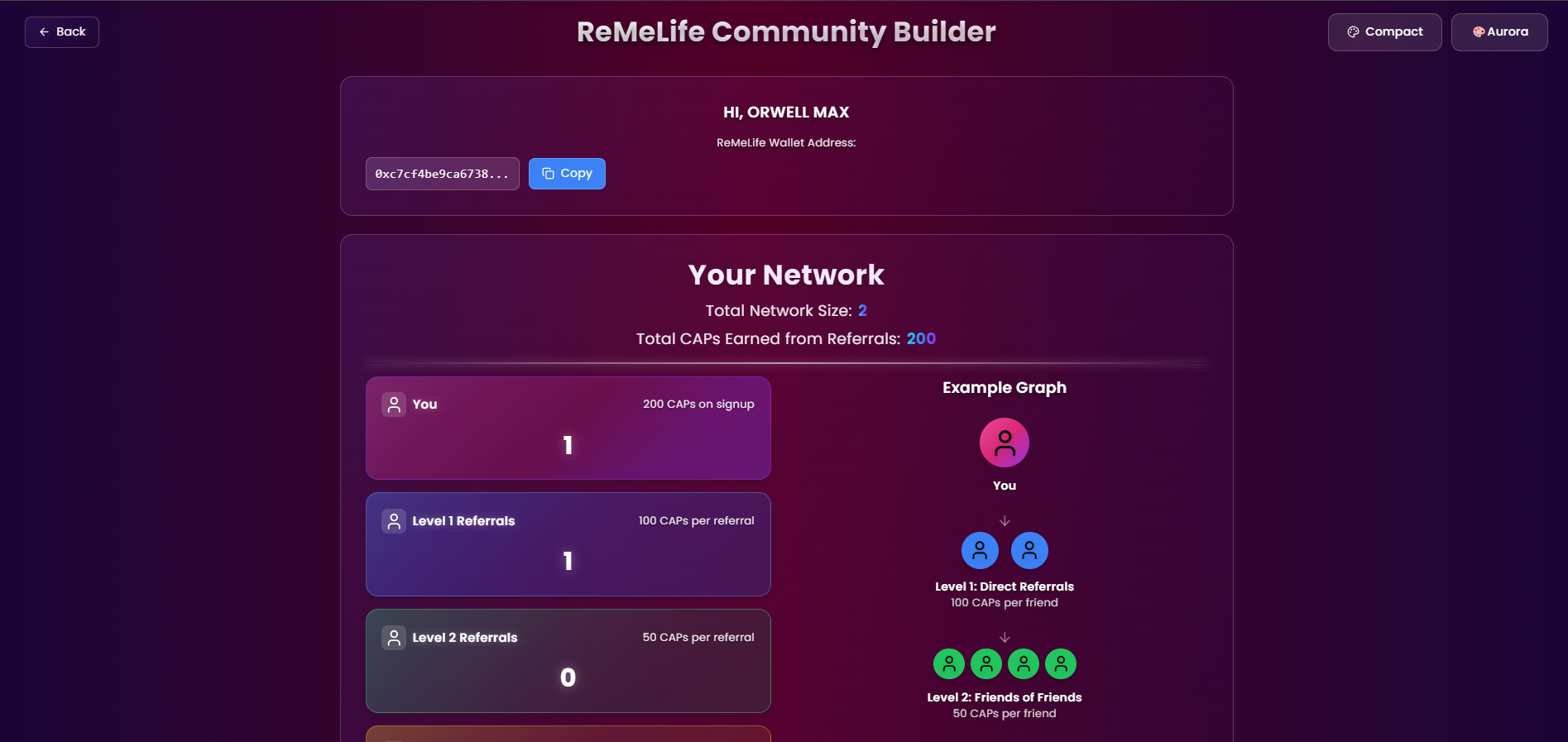1568x742 pixels.
Task: Switch layout with the Compact button
Action: 1384,32
